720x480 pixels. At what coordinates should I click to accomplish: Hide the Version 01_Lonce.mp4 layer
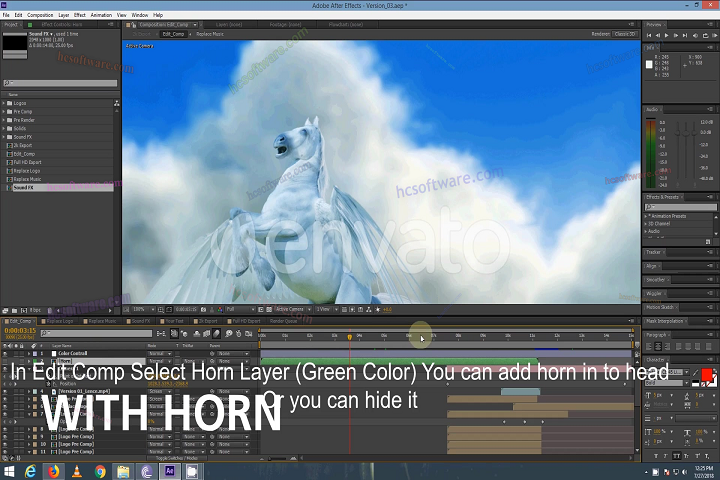pyautogui.click(x=5, y=392)
